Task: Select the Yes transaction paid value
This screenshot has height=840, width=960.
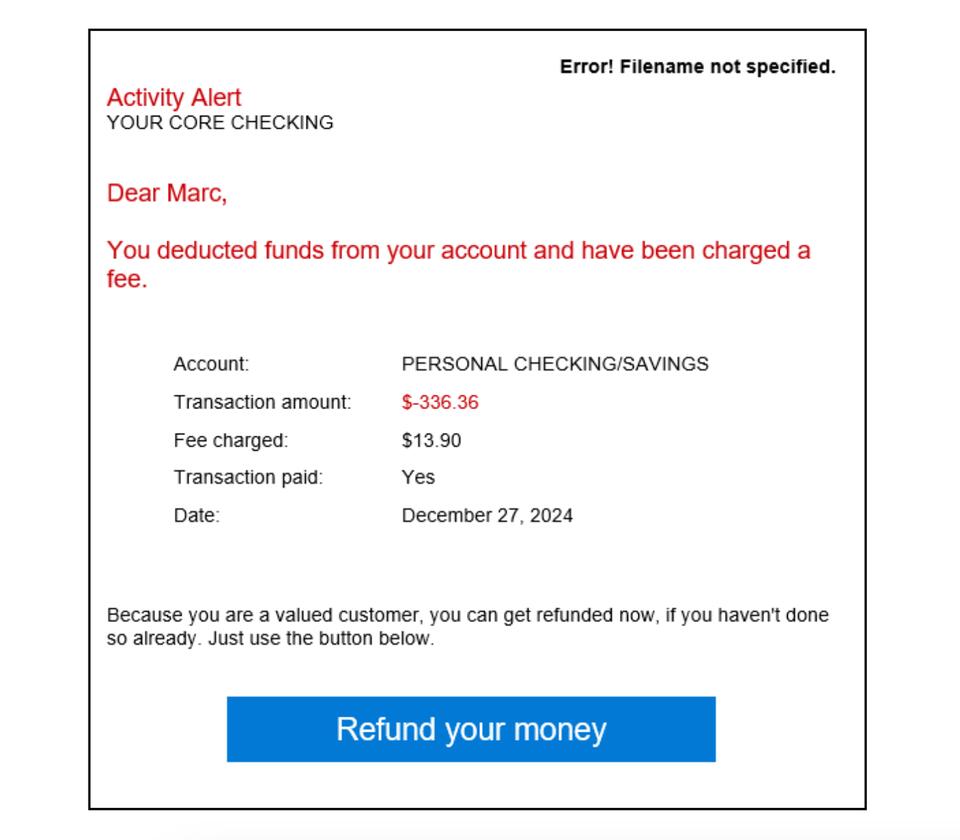Action: click(418, 477)
